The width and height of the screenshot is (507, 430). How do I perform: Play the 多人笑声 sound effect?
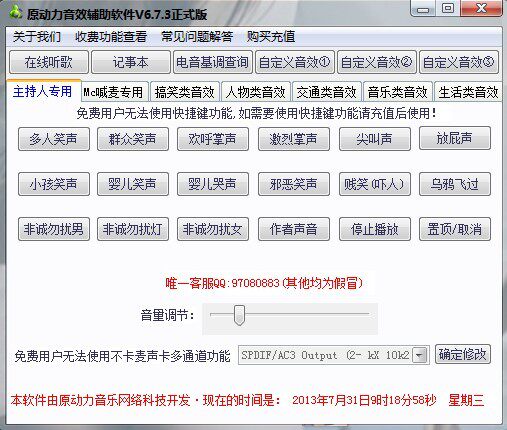pos(54,139)
